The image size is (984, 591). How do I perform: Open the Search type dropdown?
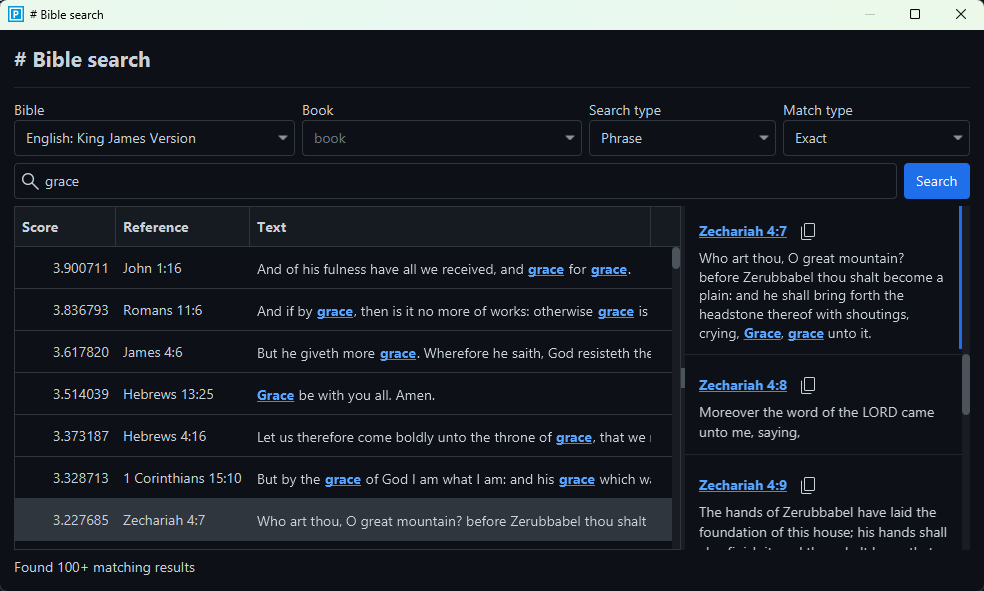[682, 138]
